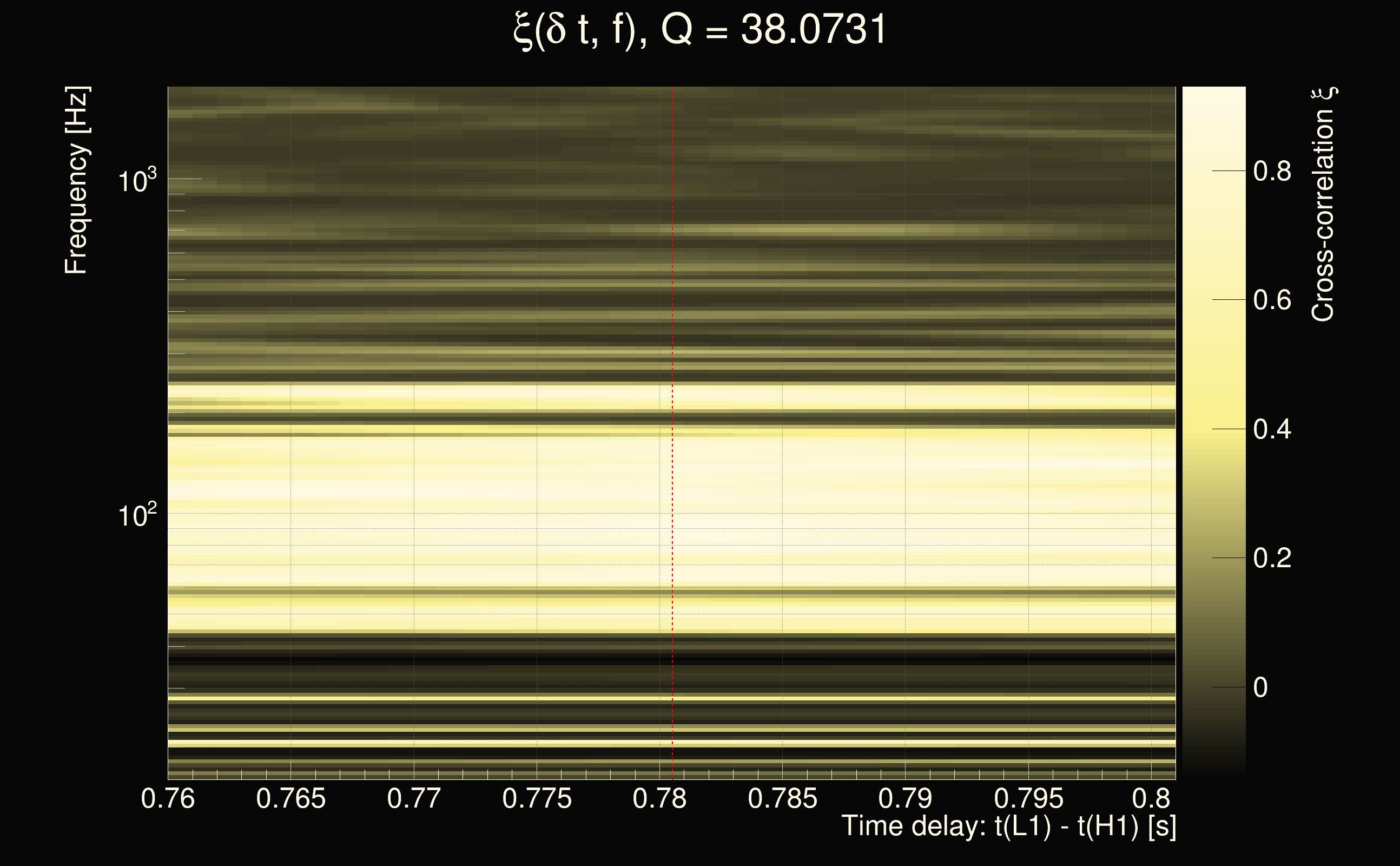The width and height of the screenshot is (1400, 866).
Task: Click the 0.785 time delay tick label
Action: [782, 798]
